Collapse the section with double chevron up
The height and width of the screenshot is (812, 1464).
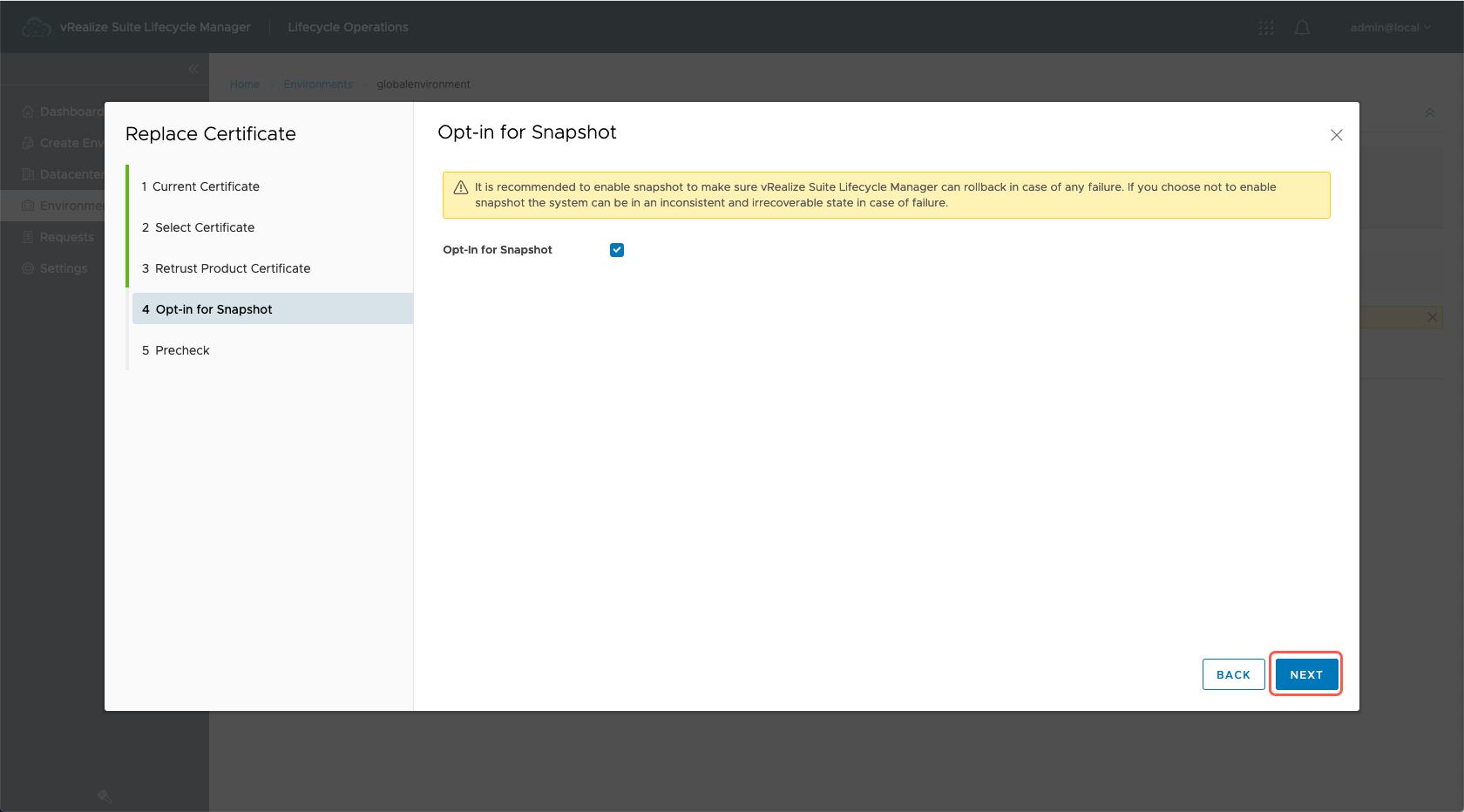(x=1429, y=113)
